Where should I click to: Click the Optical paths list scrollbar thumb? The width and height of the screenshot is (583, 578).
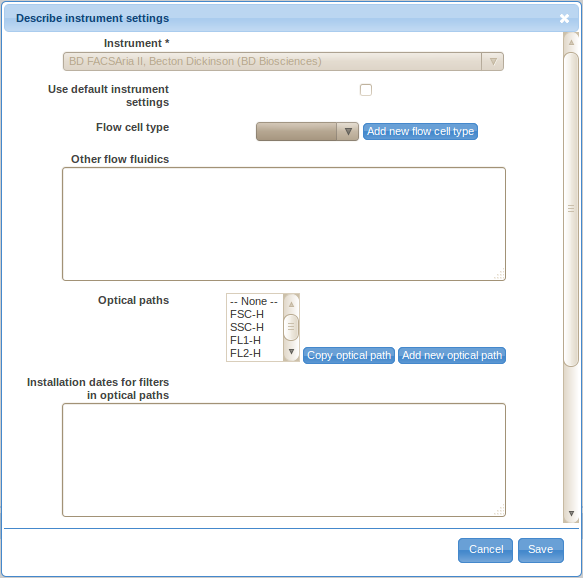click(x=291, y=327)
